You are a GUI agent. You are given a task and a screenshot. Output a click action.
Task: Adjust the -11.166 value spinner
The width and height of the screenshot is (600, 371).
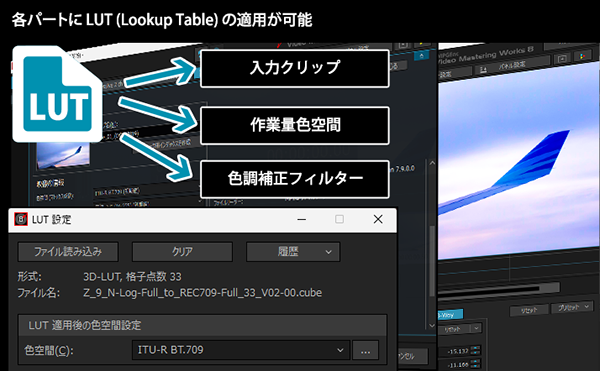(x=476, y=363)
